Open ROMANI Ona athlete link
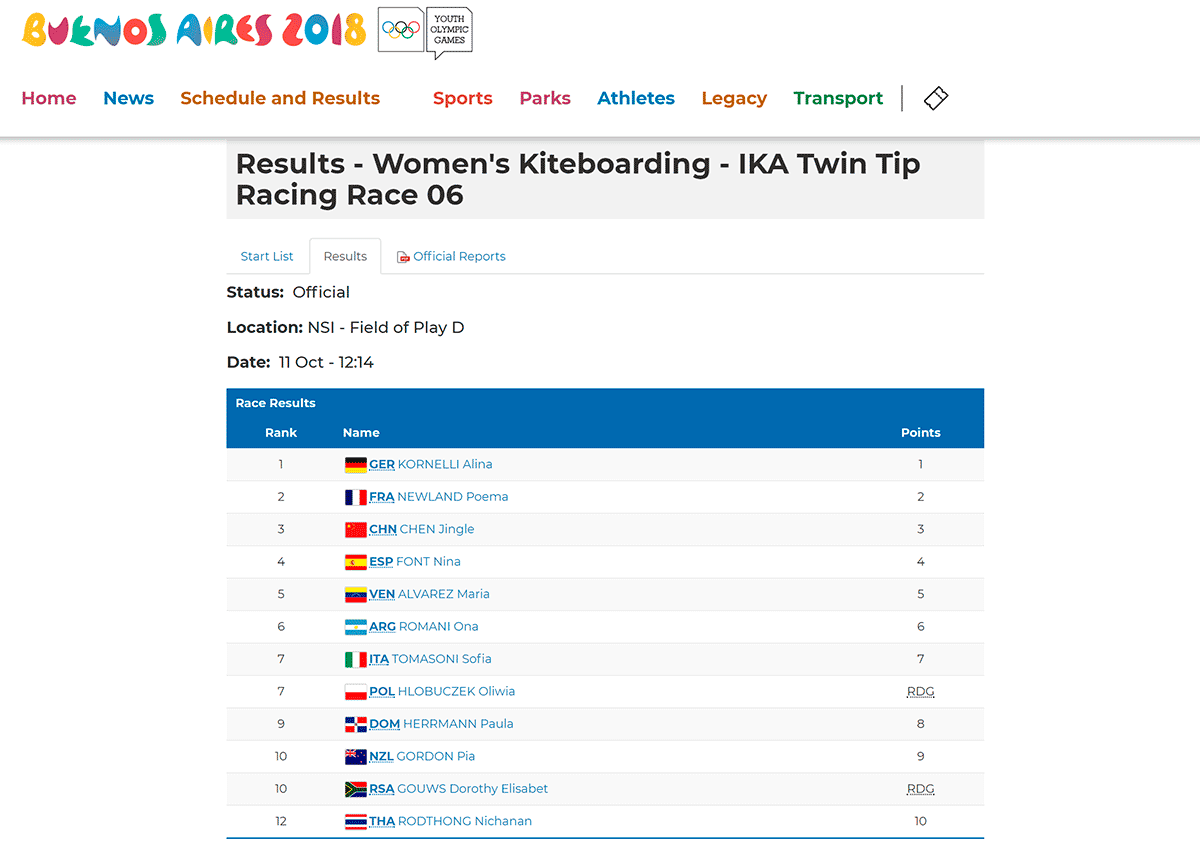 pos(438,626)
